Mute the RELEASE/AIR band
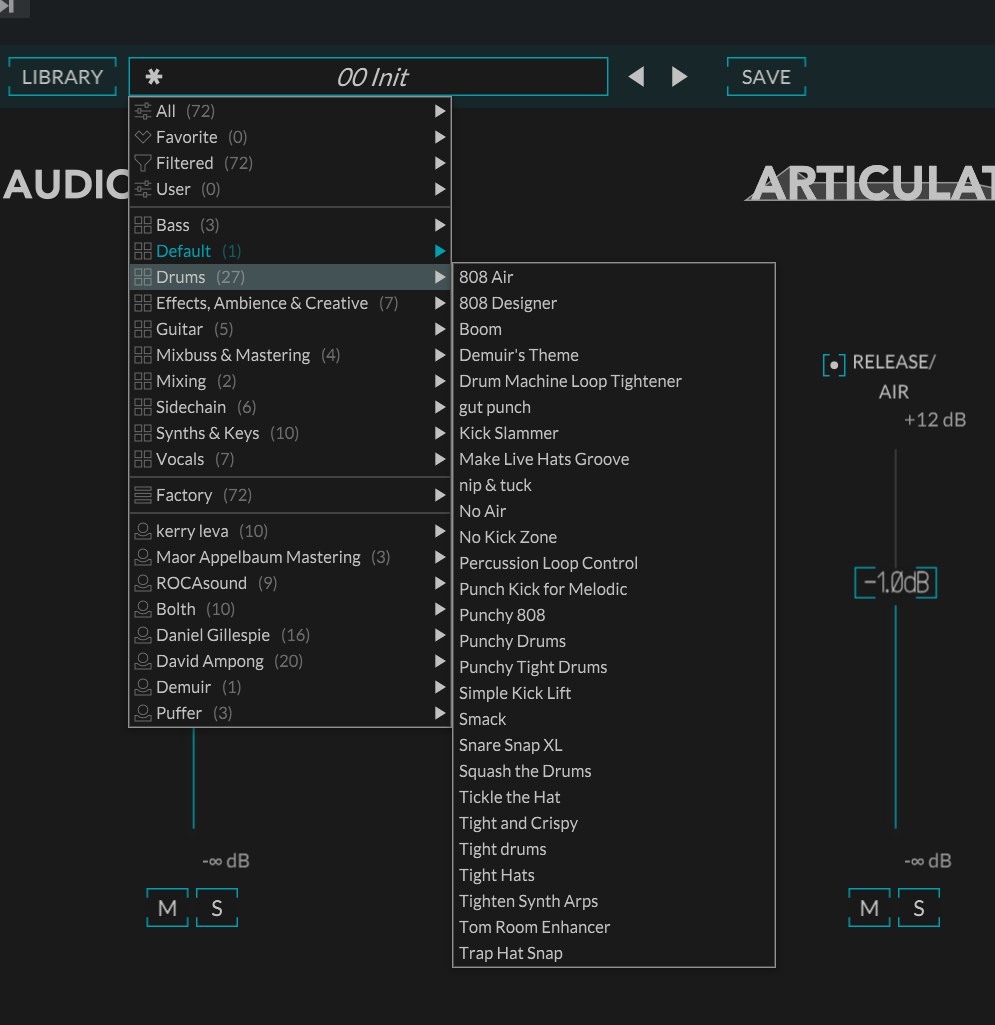 tap(869, 908)
